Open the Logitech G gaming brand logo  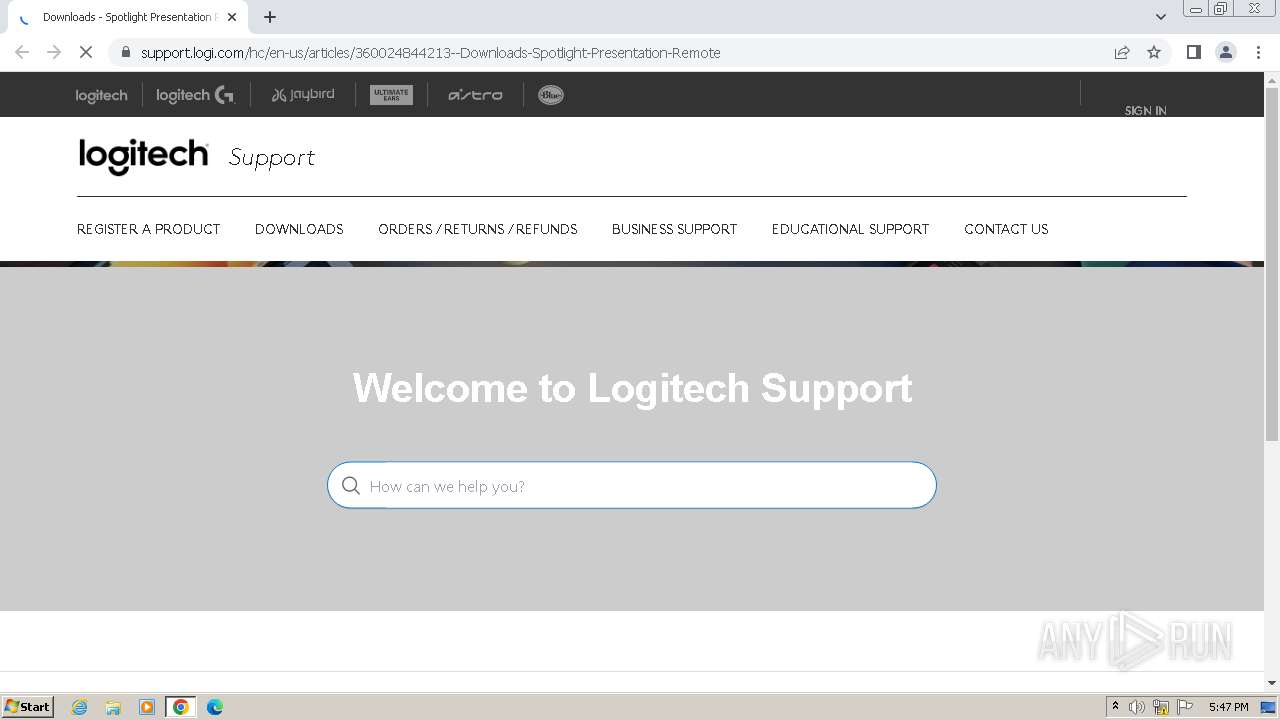(195, 95)
